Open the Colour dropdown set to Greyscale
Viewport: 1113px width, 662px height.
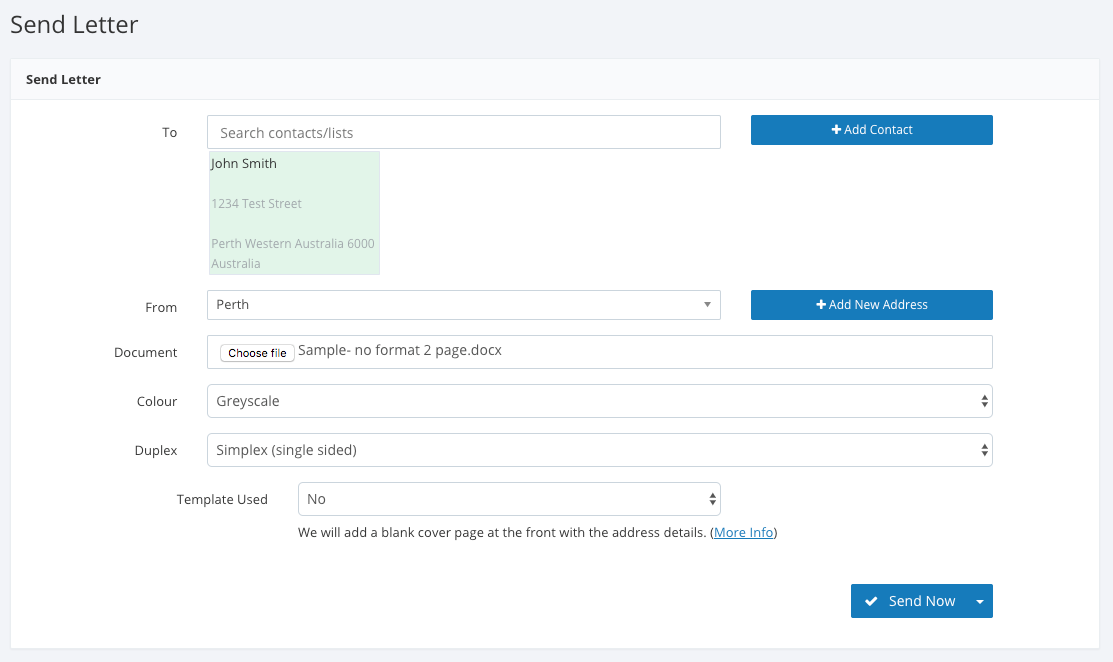(x=599, y=401)
